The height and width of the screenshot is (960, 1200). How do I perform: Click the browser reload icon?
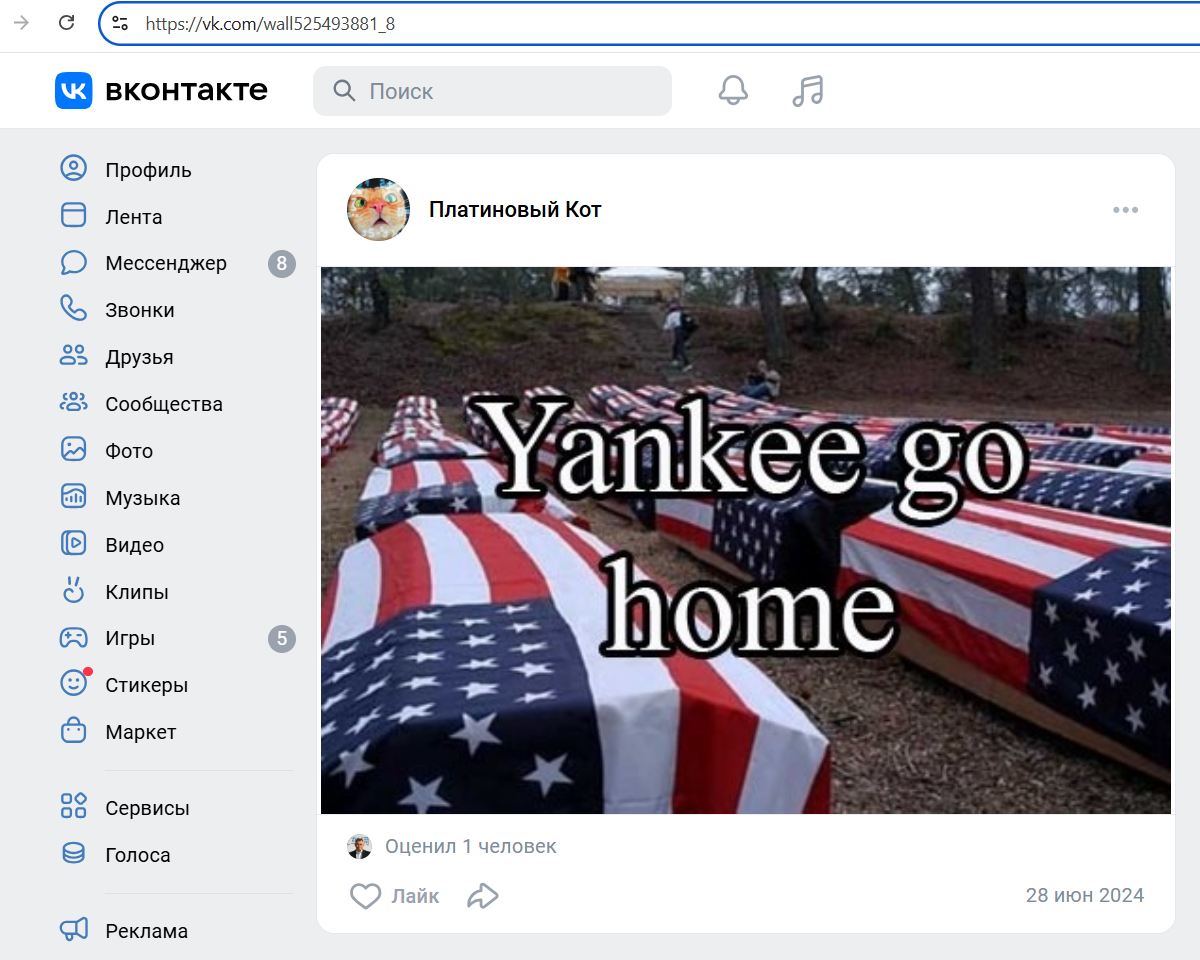point(67,23)
